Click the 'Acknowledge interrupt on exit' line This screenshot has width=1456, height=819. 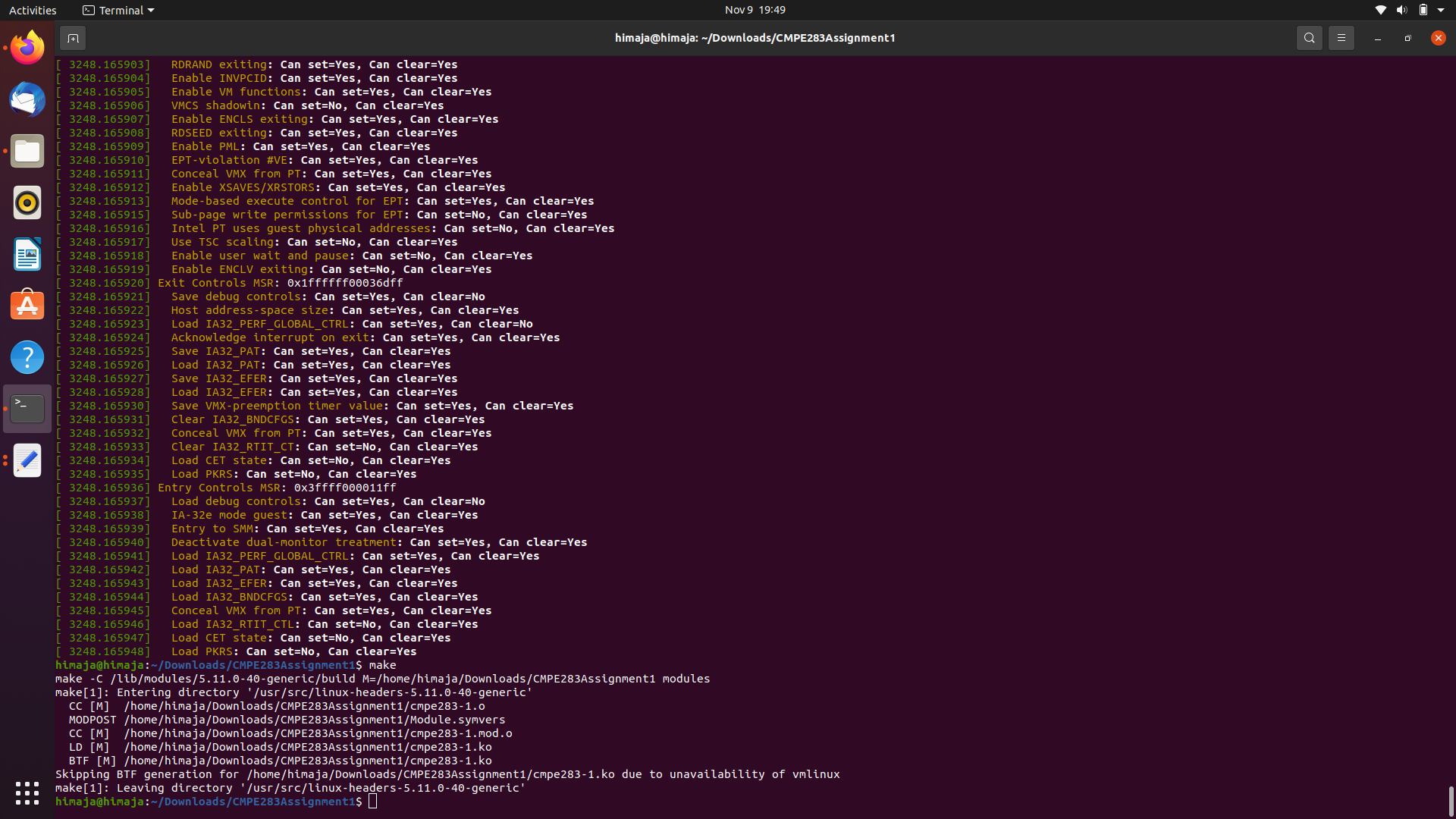pyautogui.click(x=307, y=337)
